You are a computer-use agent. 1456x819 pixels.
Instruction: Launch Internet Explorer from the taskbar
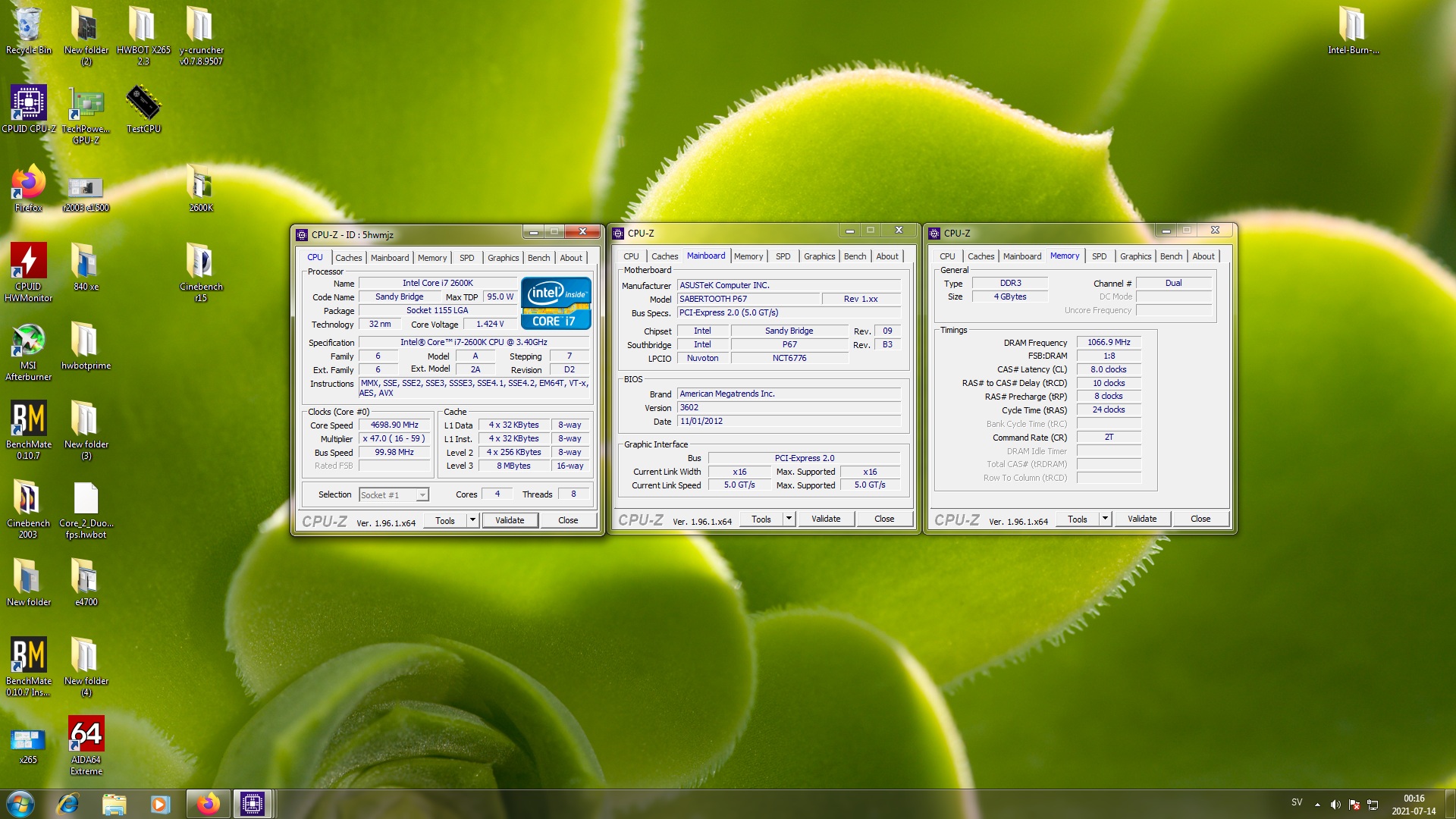tap(68, 804)
